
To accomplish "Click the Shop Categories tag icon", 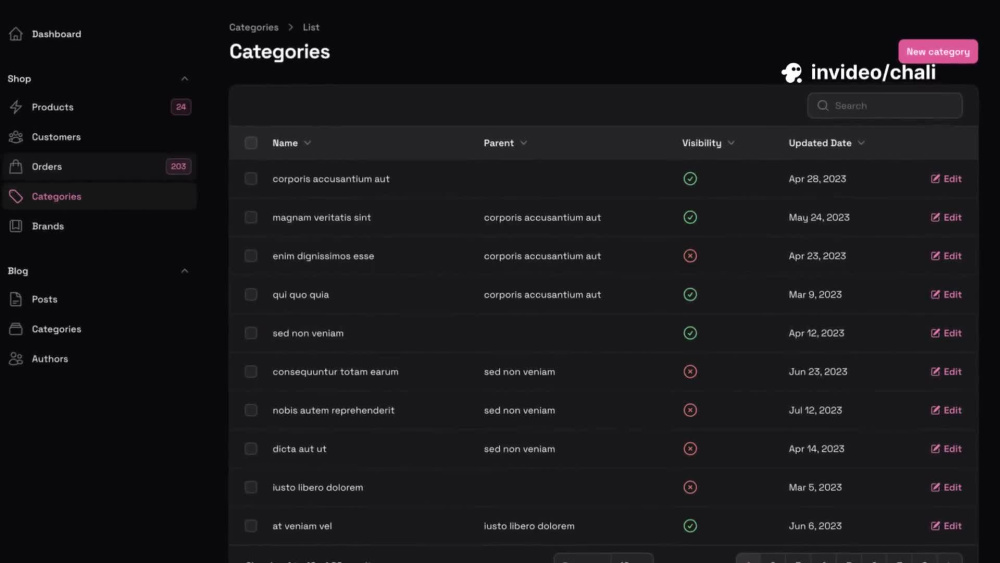I will 16,196.
